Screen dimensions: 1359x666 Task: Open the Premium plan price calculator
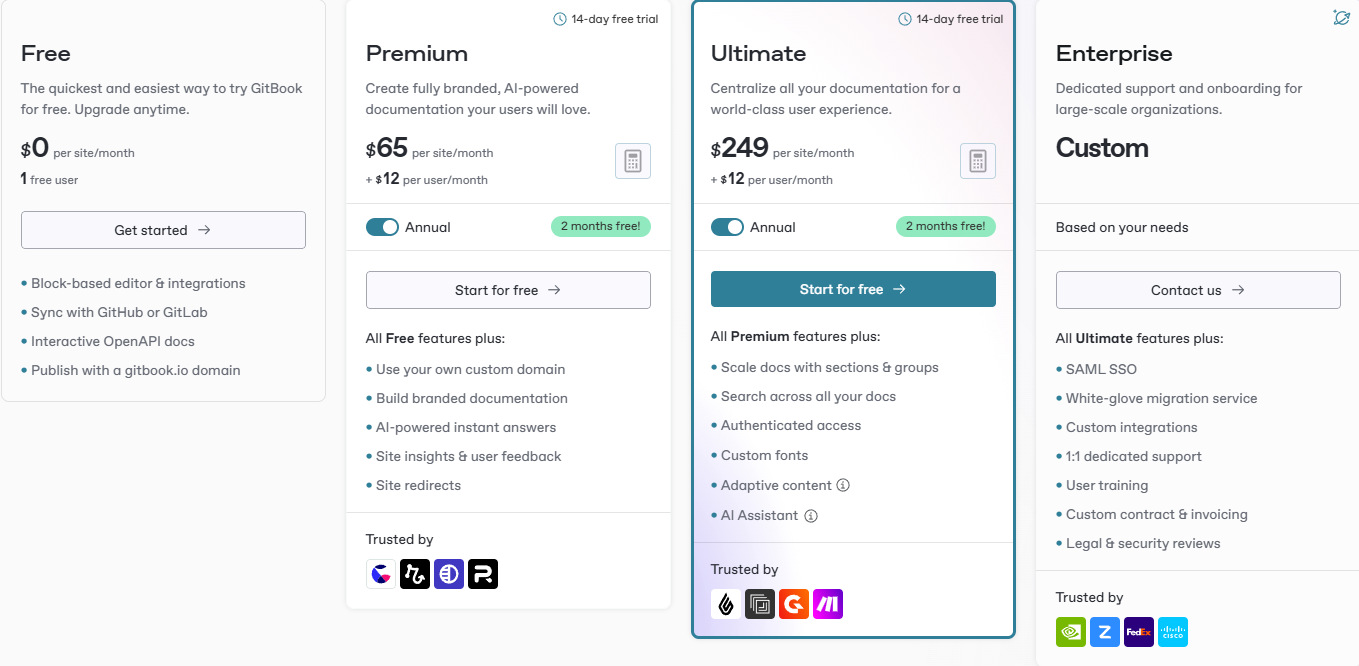pyautogui.click(x=633, y=161)
